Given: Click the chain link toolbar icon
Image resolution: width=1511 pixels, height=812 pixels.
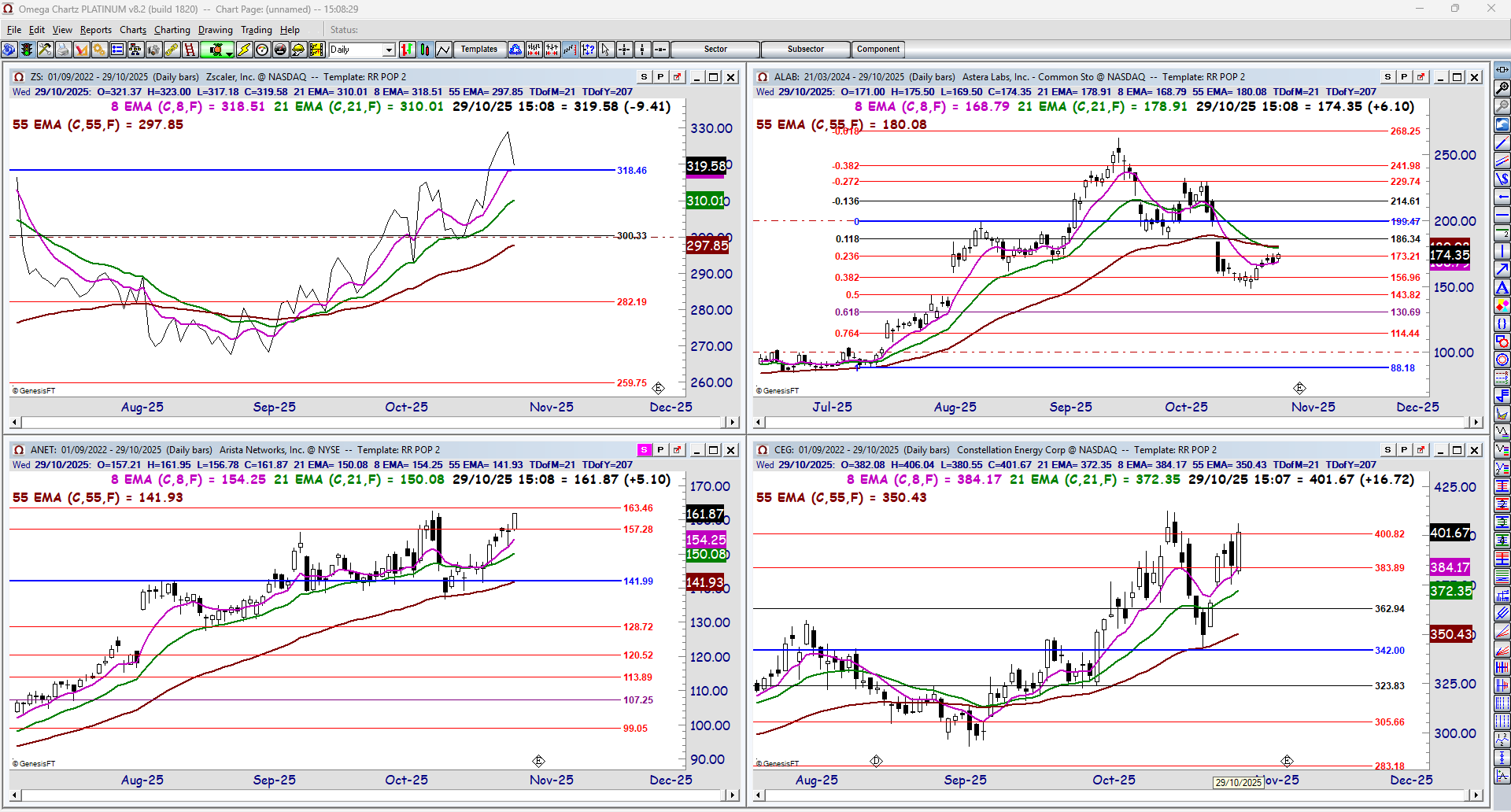Looking at the screenshot, I should (x=172, y=50).
